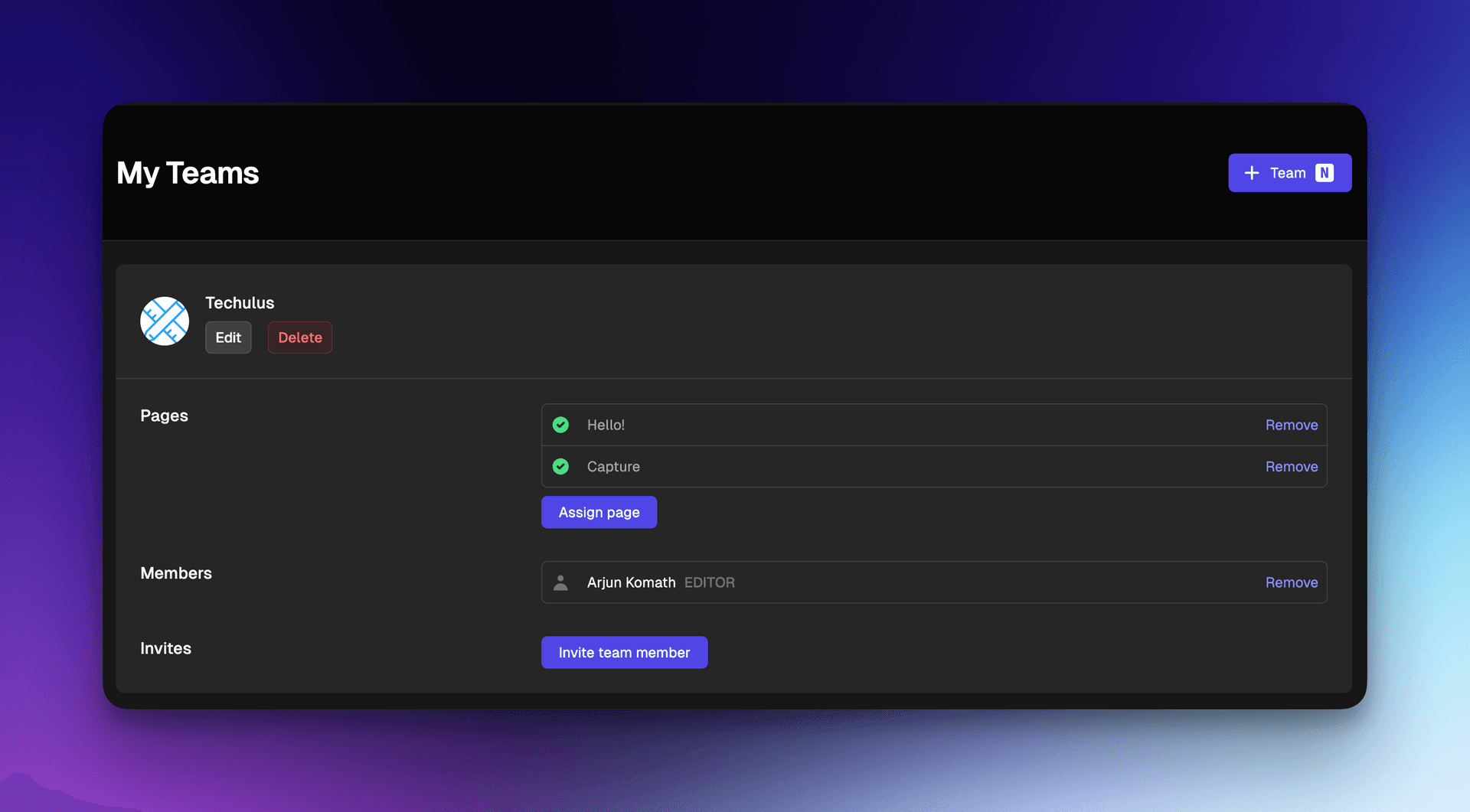Viewport: 1470px width, 812px height.
Task: Click the person icon for Arjun Komath
Action: pyautogui.click(x=560, y=582)
